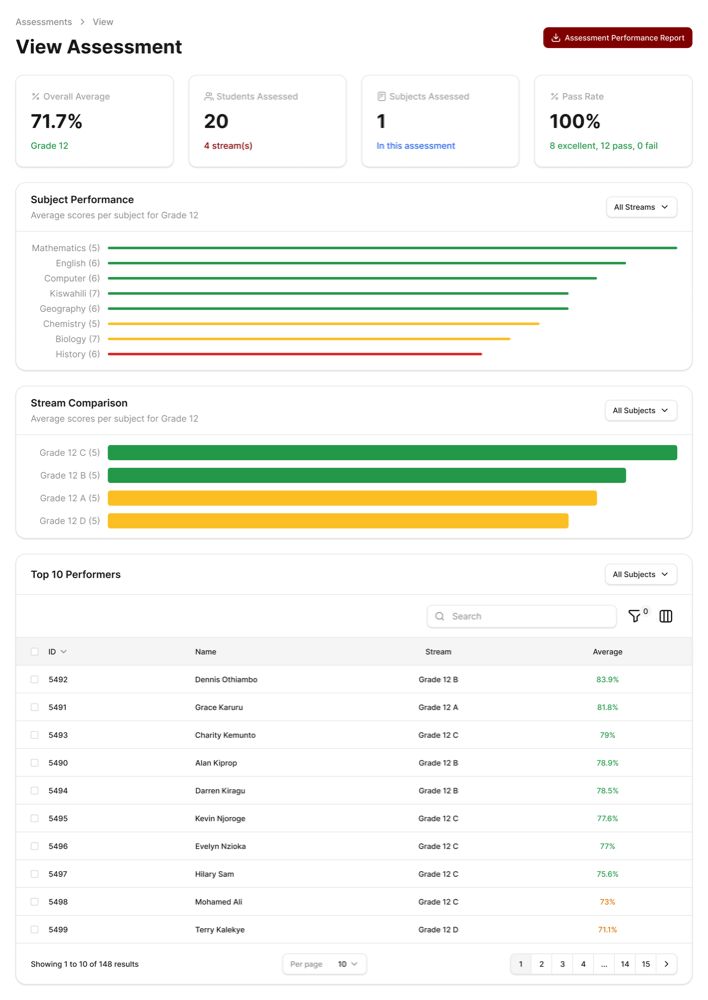Click the 83.9% average value
The height and width of the screenshot is (1000, 708).
[x=607, y=679]
